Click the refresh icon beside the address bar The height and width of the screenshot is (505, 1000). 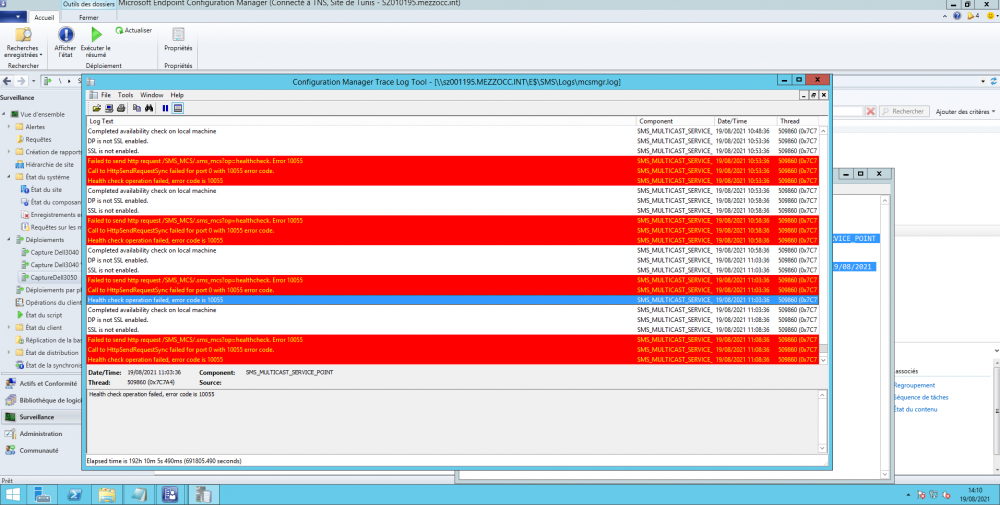pyautogui.click(x=993, y=82)
